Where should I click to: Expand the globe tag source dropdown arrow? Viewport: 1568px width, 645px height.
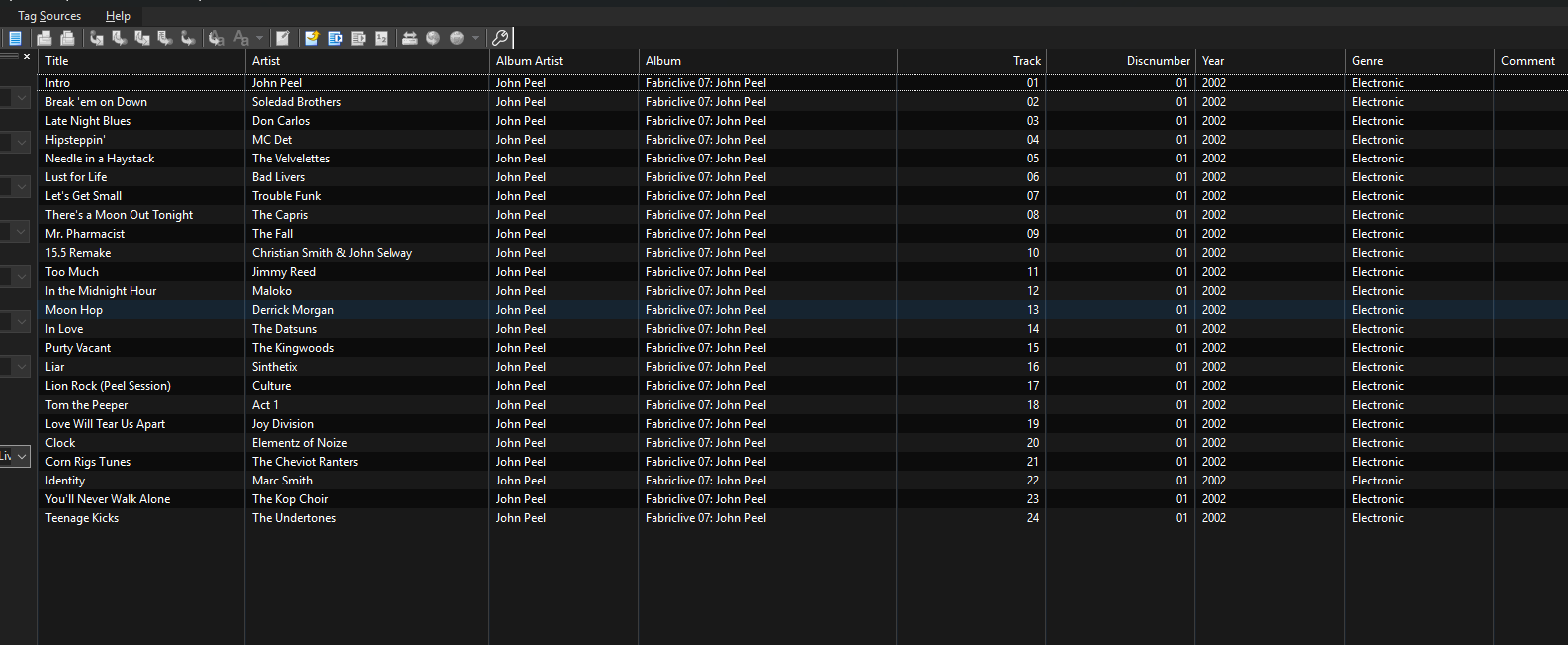click(x=476, y=38)
